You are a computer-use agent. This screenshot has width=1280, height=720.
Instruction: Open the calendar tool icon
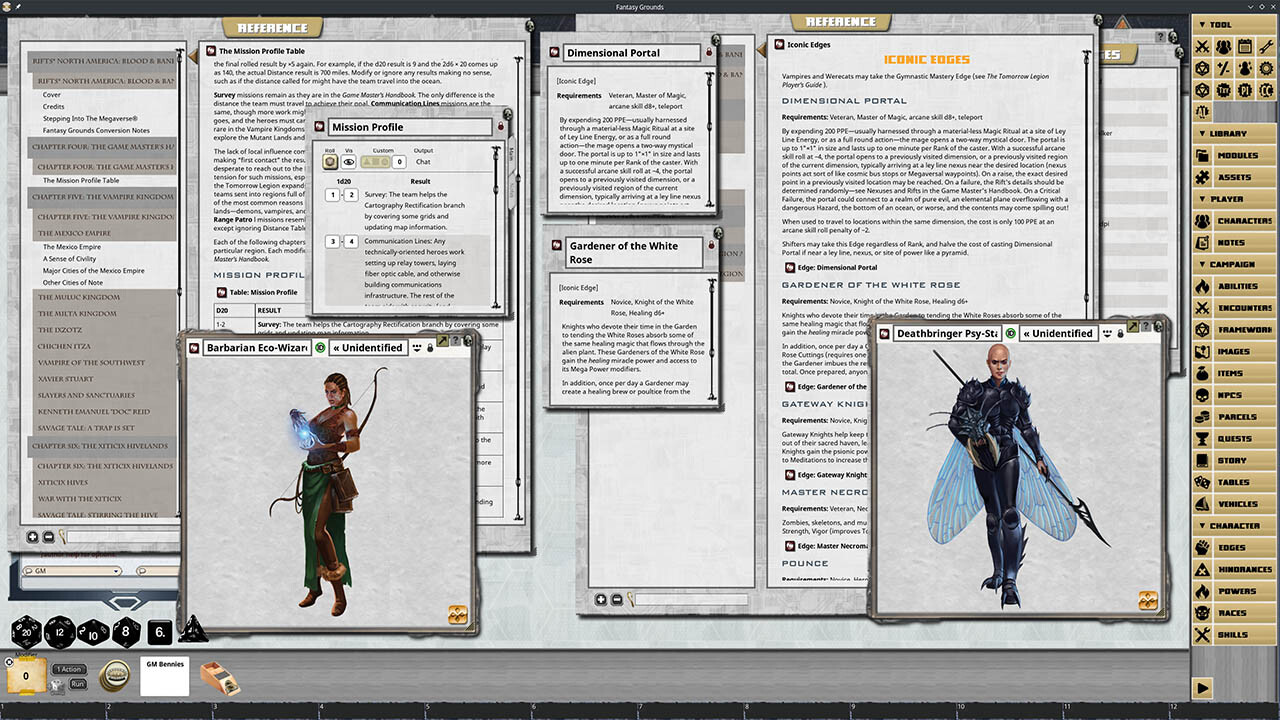[1244, 46]
